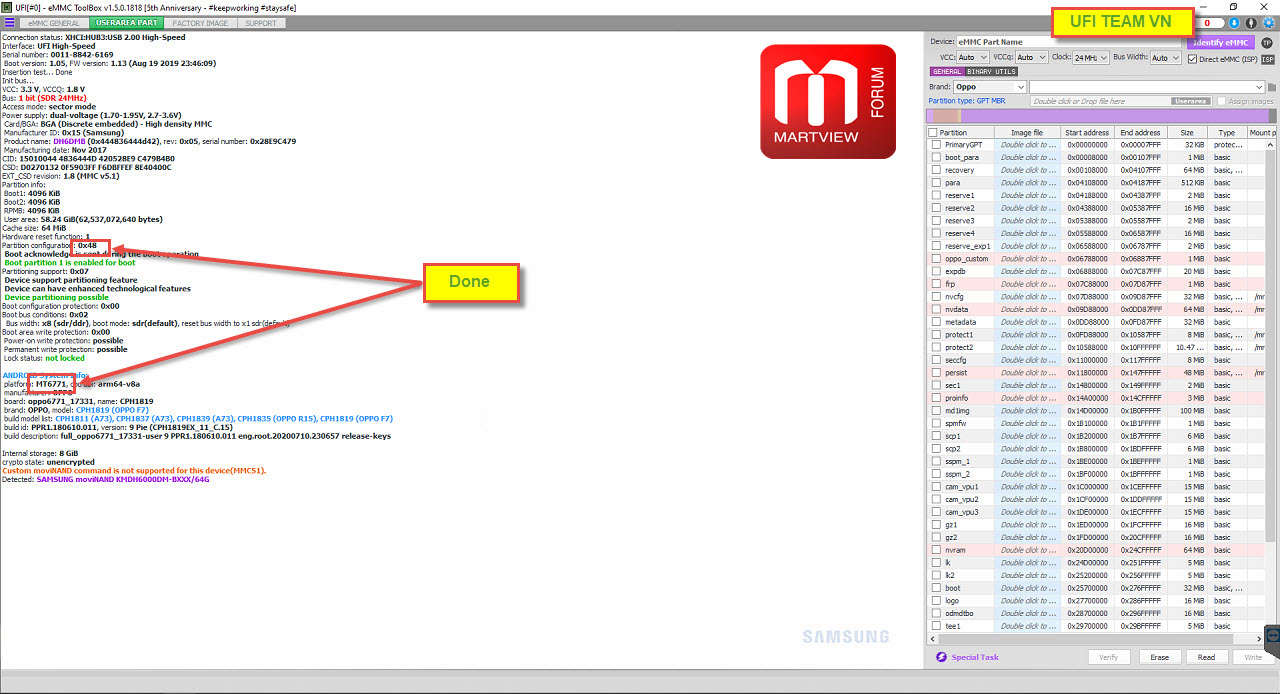This screenshot has width=1280, height=694.
Task: Sort by the Size column header
Action: click(1187, 132)
